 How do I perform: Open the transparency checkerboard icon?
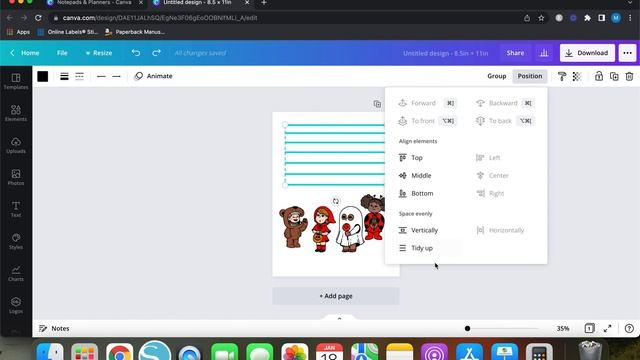[x=577, y=76]
